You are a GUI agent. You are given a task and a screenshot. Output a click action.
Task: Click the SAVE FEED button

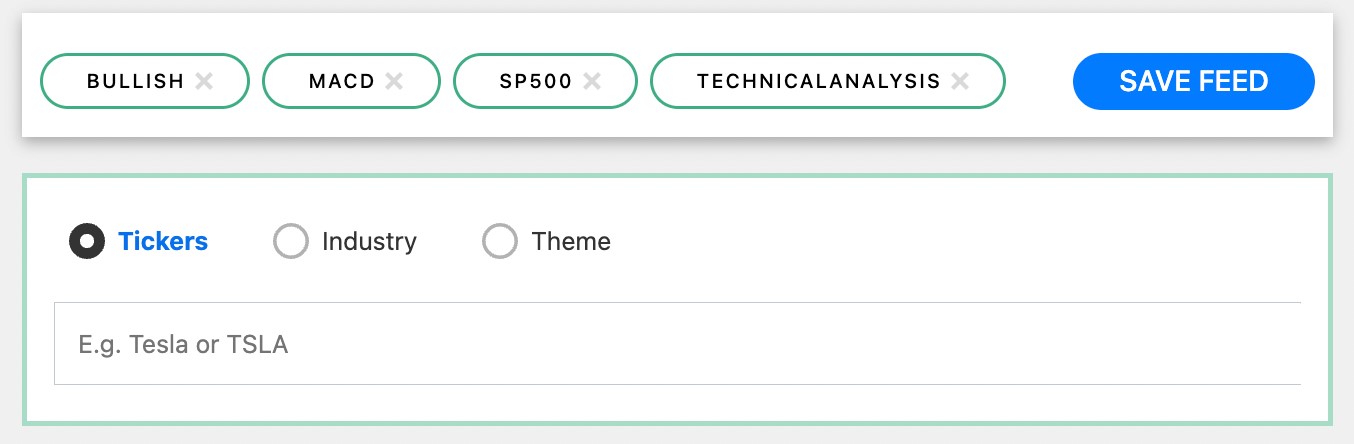coord(1193,81)
